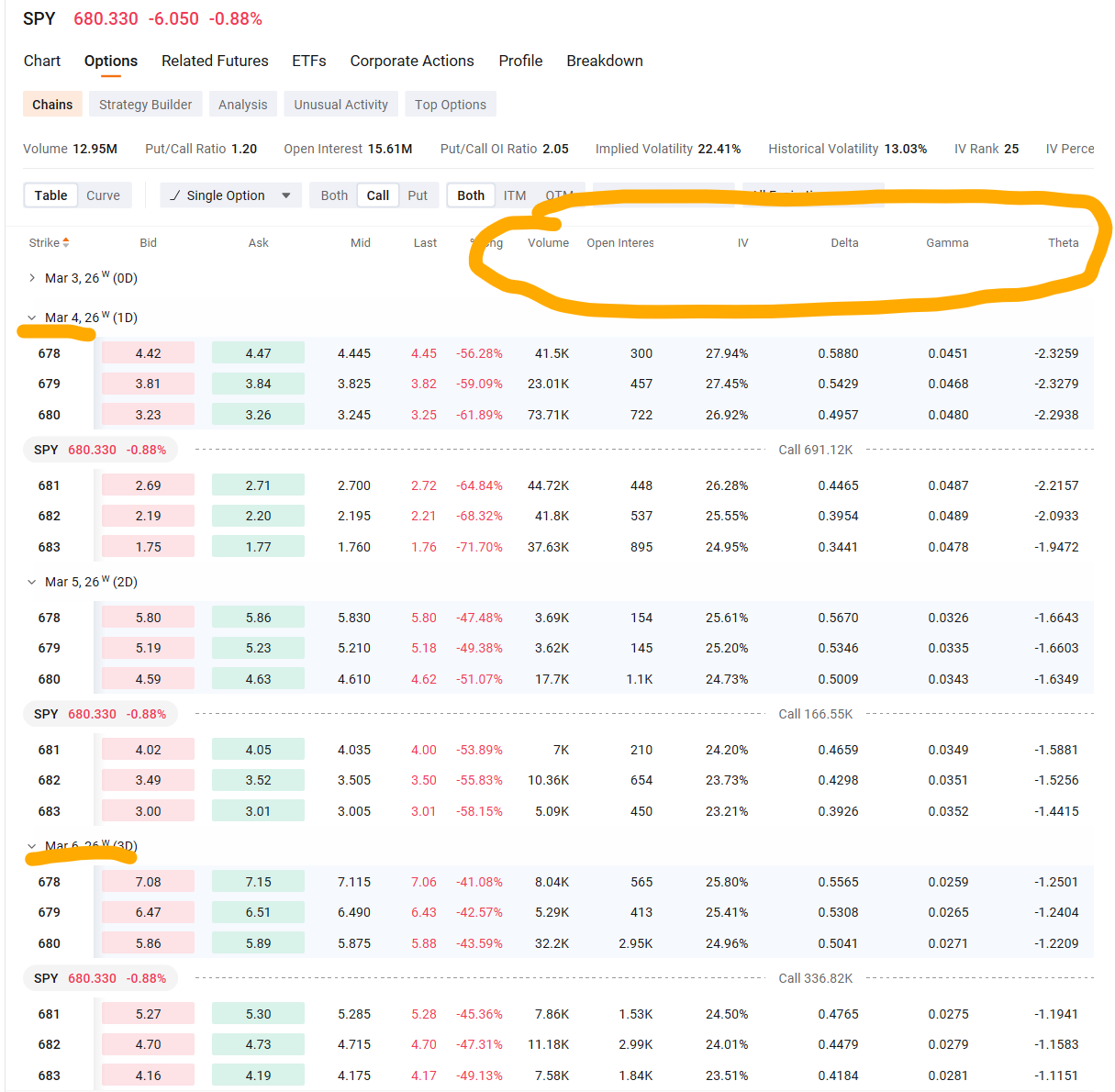Screen dimensions: 1115x1092
Task: Select the Put option type
Action: pyautogui.click(x=418, y=195)
